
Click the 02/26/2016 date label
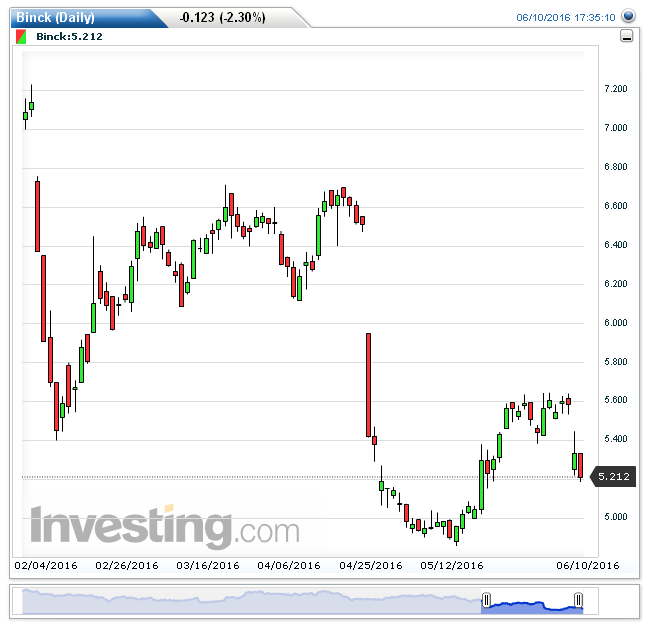pyautogui.click(x=127, y=565)
